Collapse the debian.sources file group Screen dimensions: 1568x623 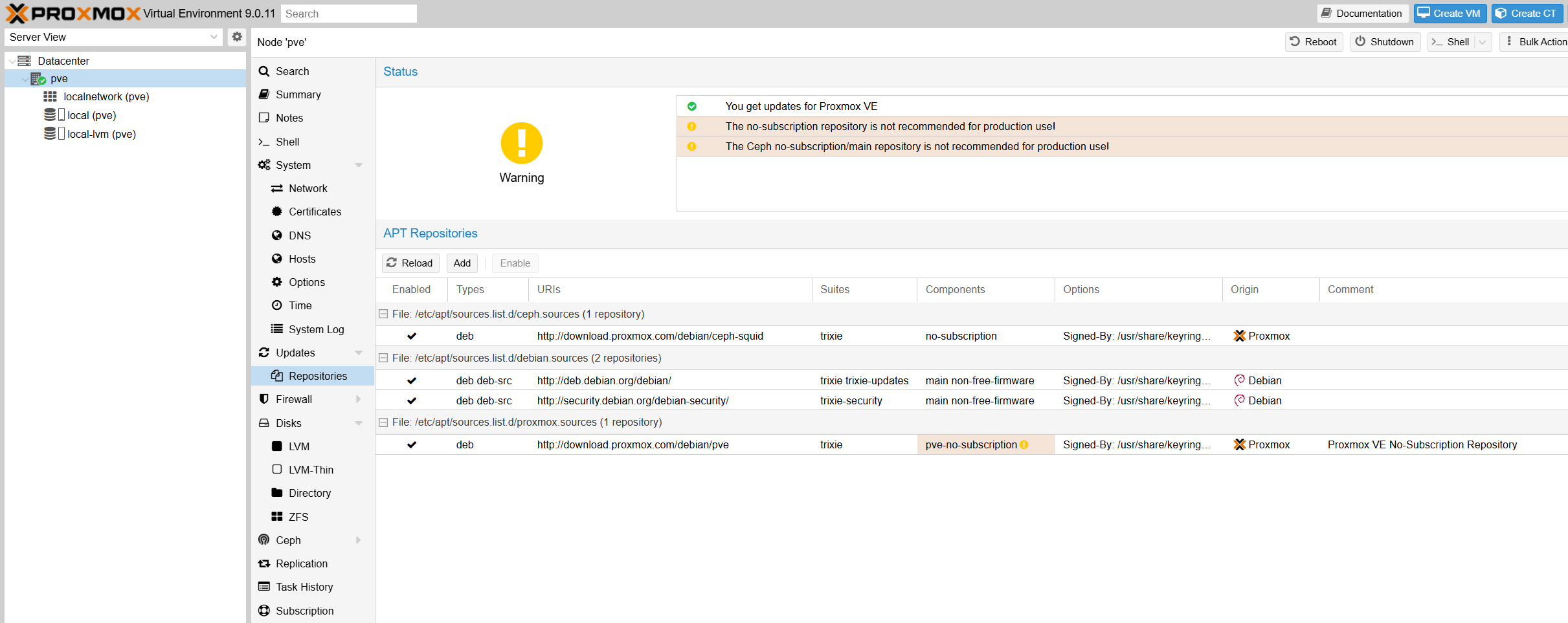[383, 358]
